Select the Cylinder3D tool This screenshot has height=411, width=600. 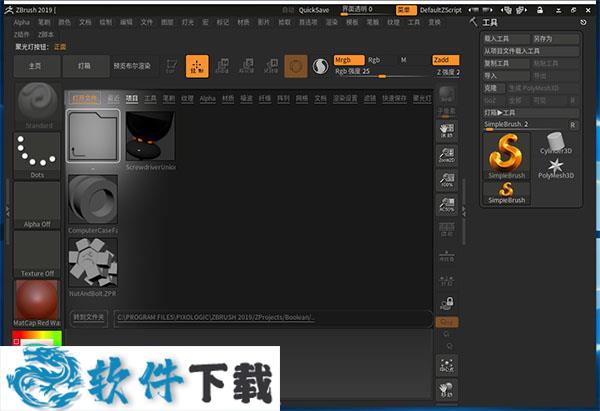(x=556, y=144)
